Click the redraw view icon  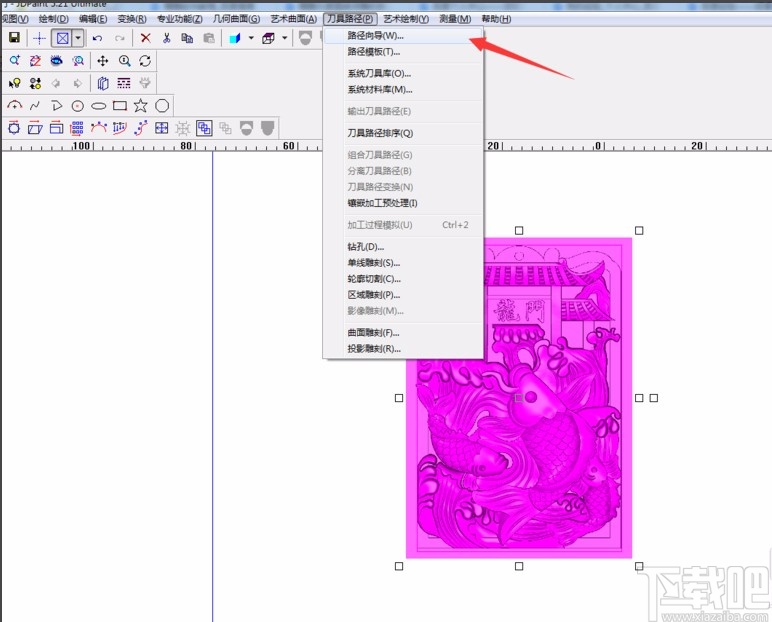(x=35, y=61)
